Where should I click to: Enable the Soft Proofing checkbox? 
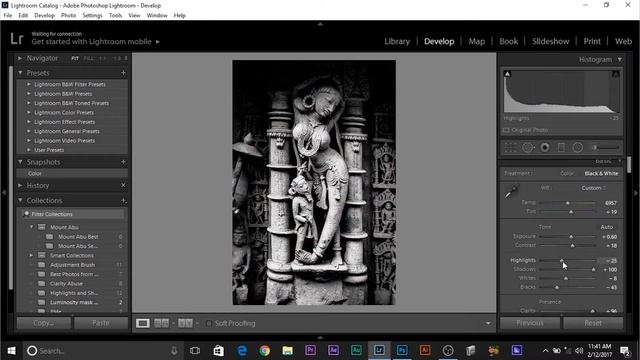pyautogui.click(x=209, y=323)
